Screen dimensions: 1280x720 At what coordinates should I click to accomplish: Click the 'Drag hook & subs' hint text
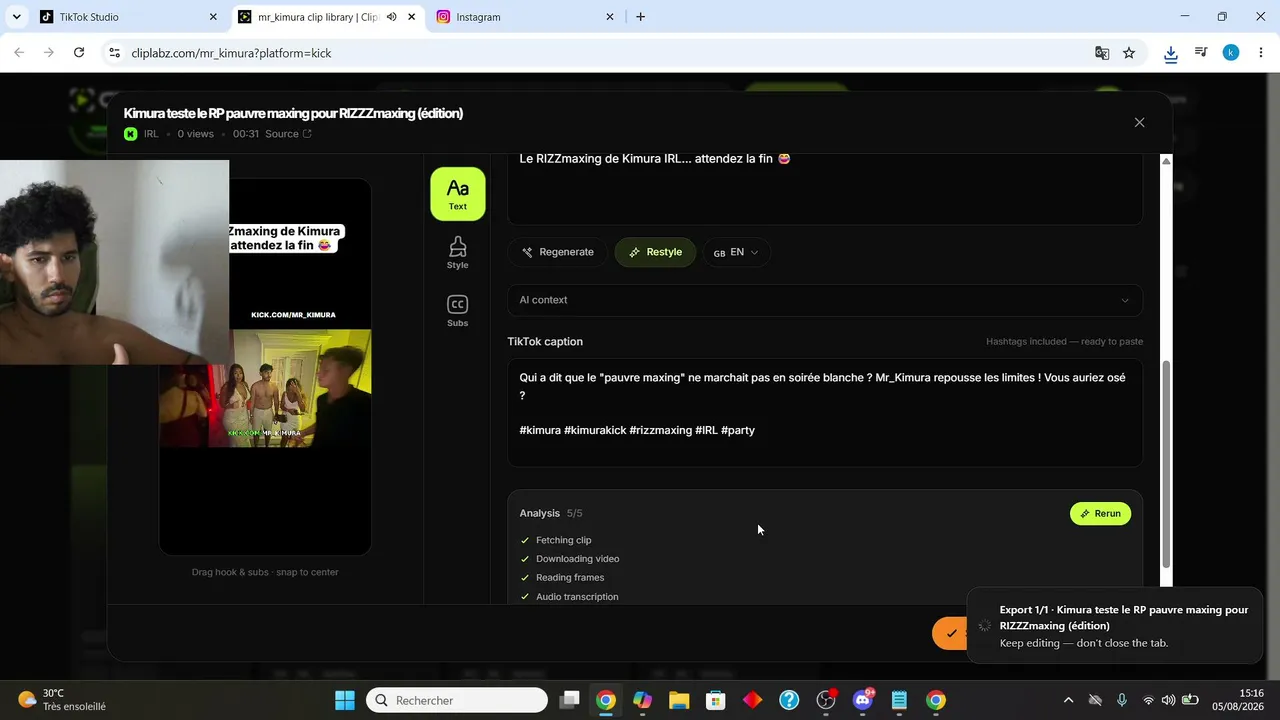coord(265,572)
